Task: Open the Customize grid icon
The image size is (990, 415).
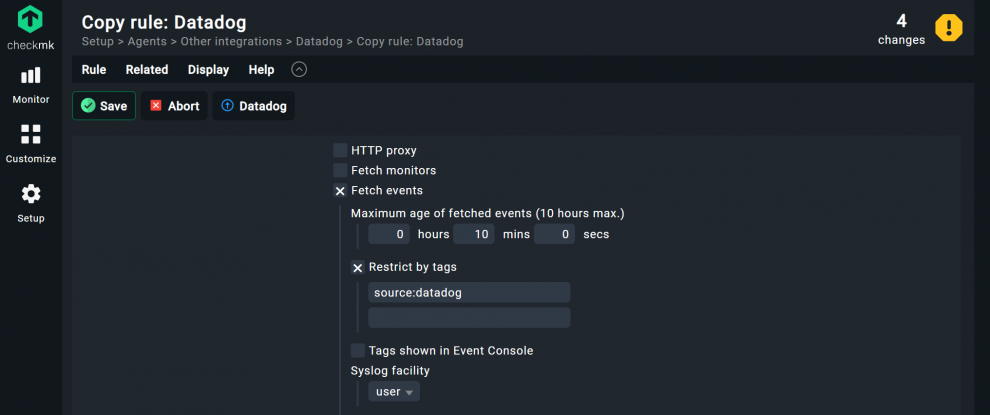Action: [x=30, y=134]
